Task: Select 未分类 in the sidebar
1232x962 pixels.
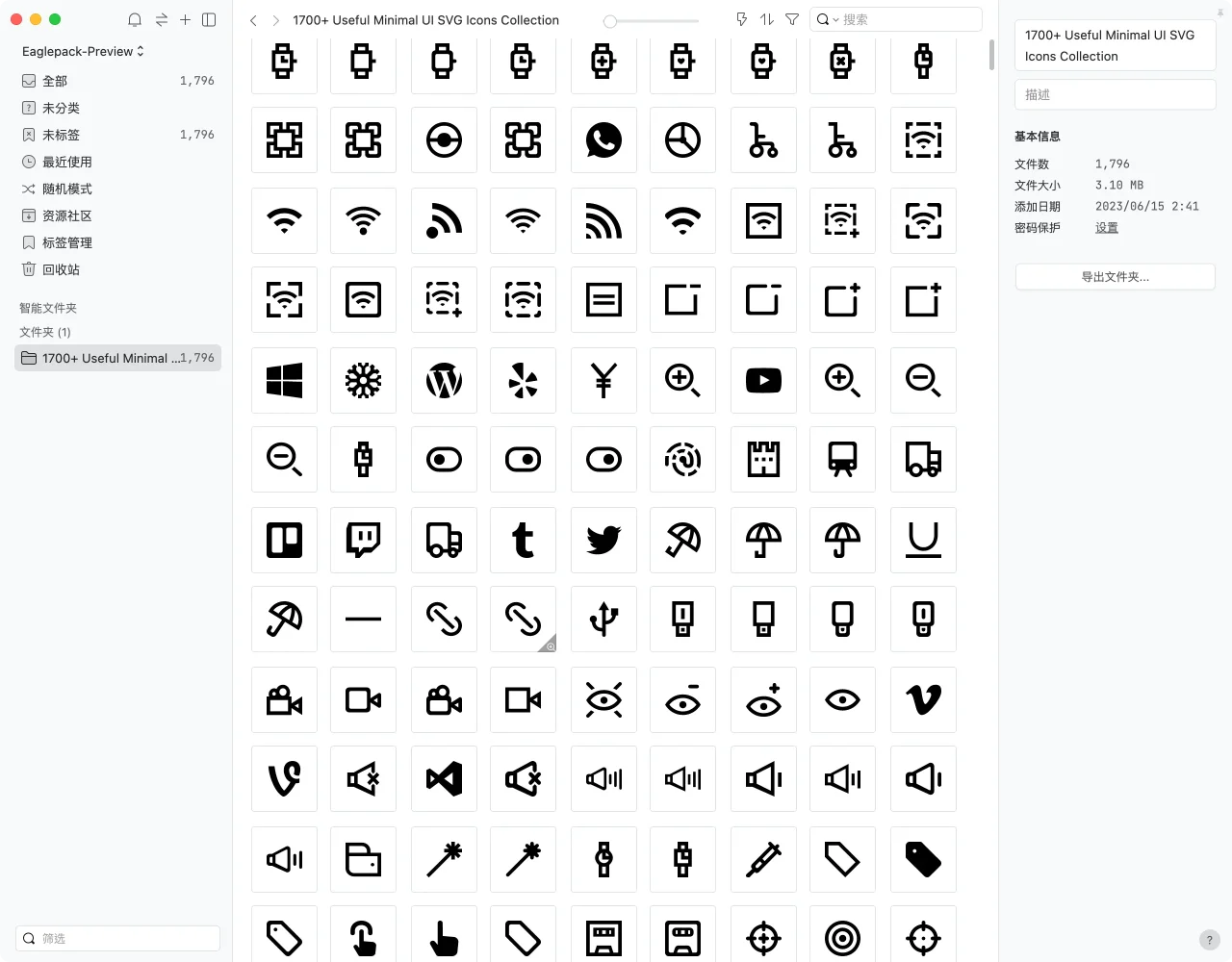Action: 118,108
